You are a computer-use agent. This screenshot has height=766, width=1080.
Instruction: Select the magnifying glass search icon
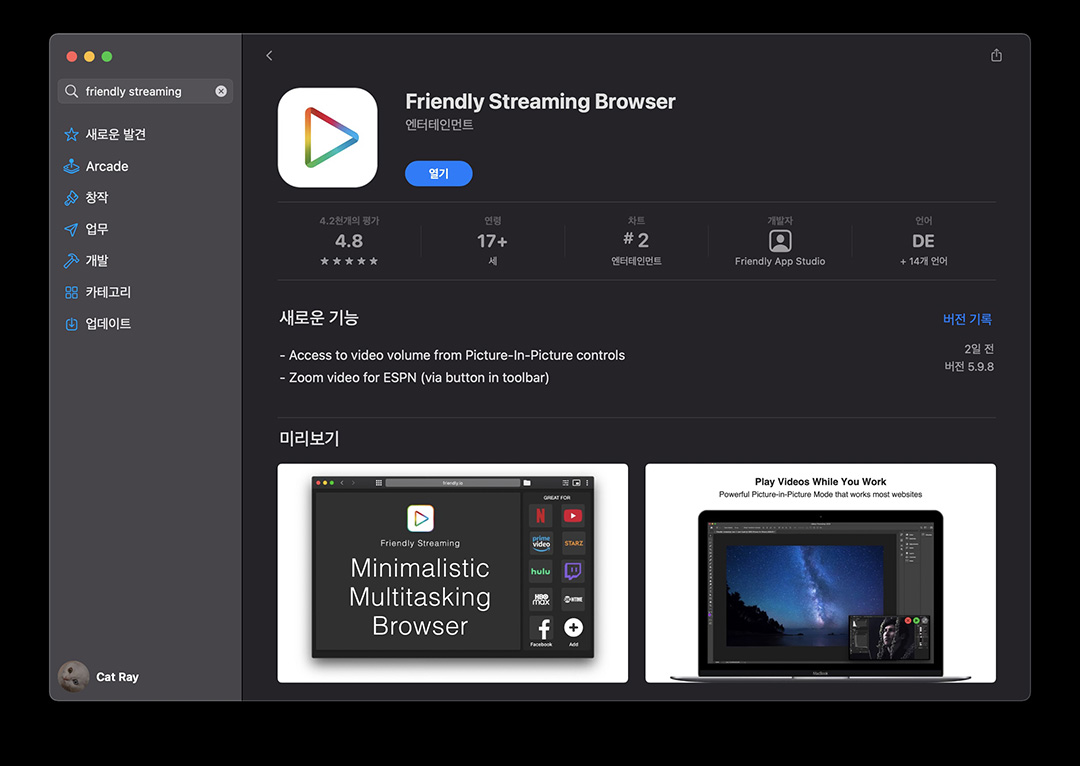pyautogui.click(x=72, y=91)
